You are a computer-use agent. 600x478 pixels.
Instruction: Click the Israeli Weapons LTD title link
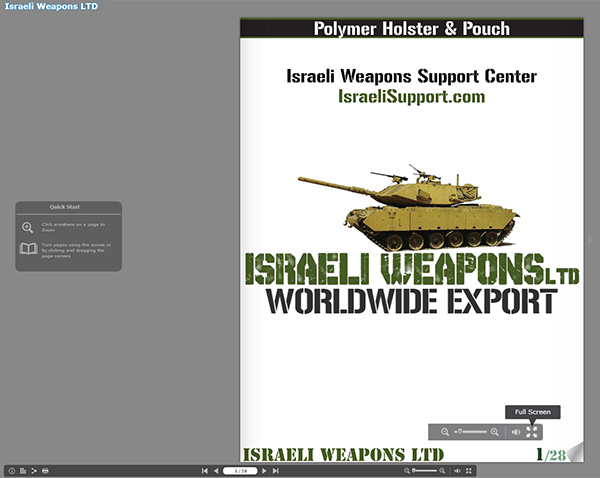click(x=51, y=6)
